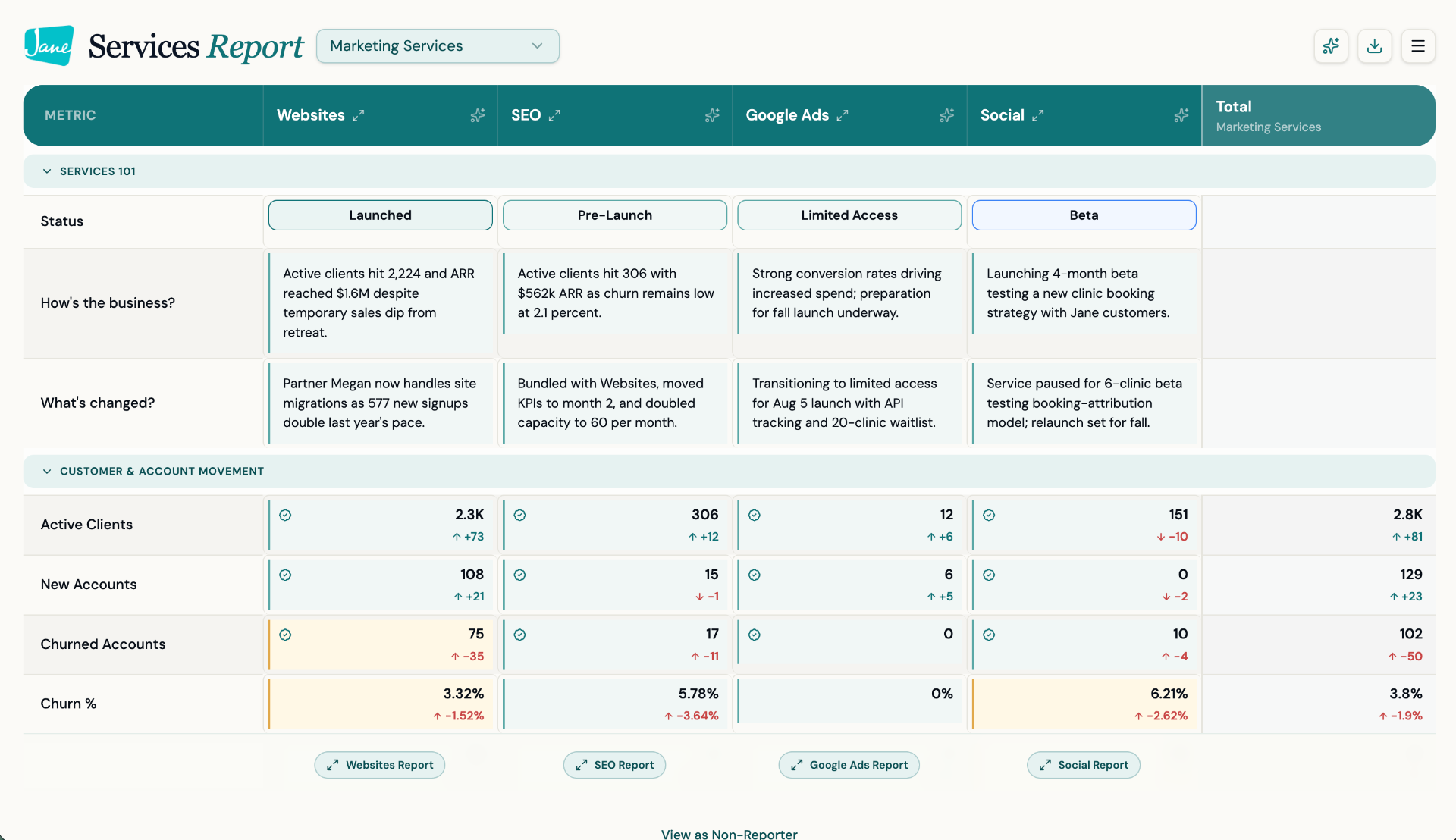Click the 'Partner Megan now handles site' note

point(380,403)
